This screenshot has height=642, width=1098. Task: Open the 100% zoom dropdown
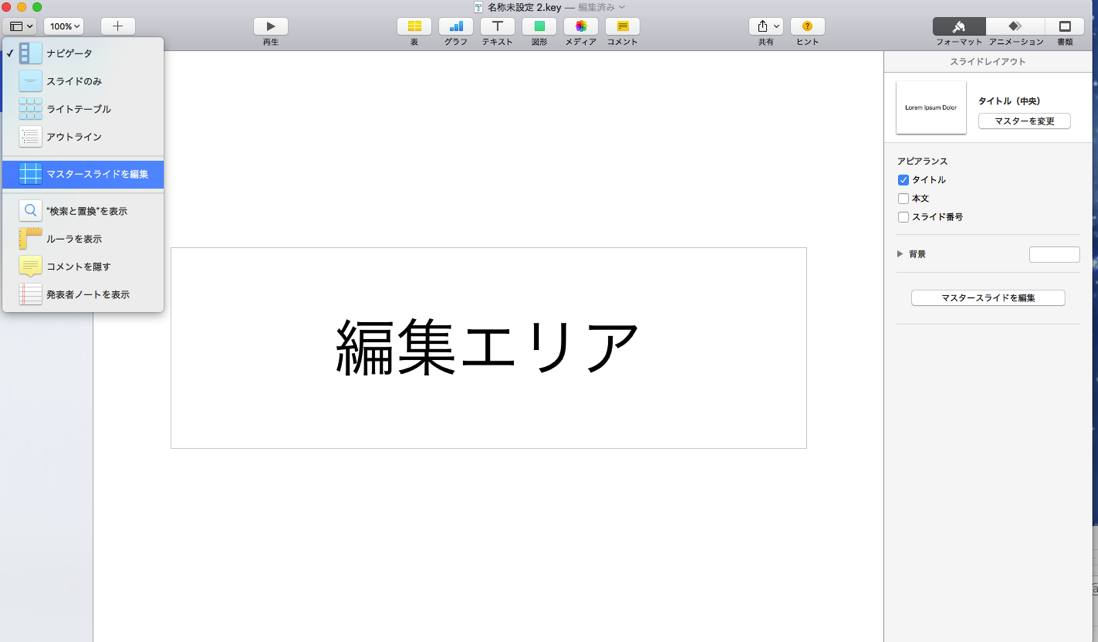tap(64, 26)
